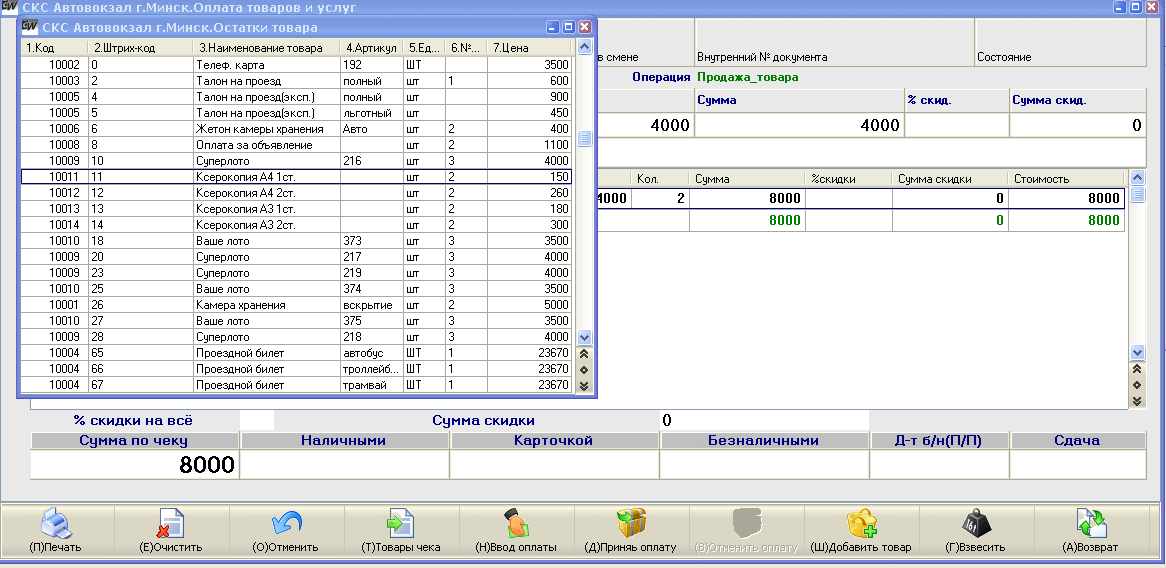Screen dimensions: 1166x568
Task: Click the diamond navigation button in the receipt grid
Action: tap(1136, 384)
